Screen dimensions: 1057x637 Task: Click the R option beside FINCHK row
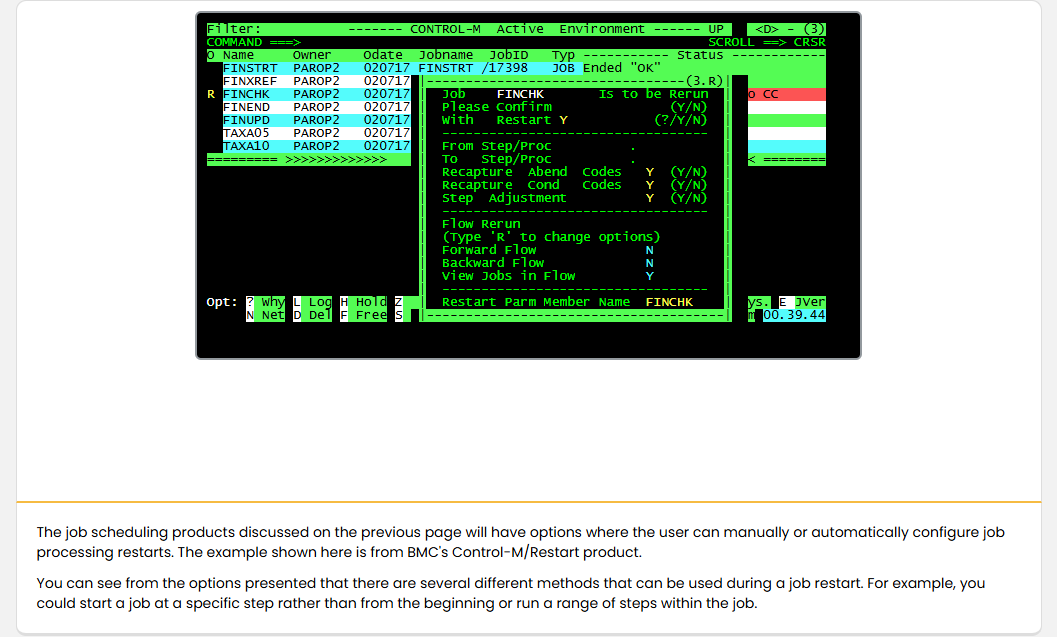pos(211,94)
